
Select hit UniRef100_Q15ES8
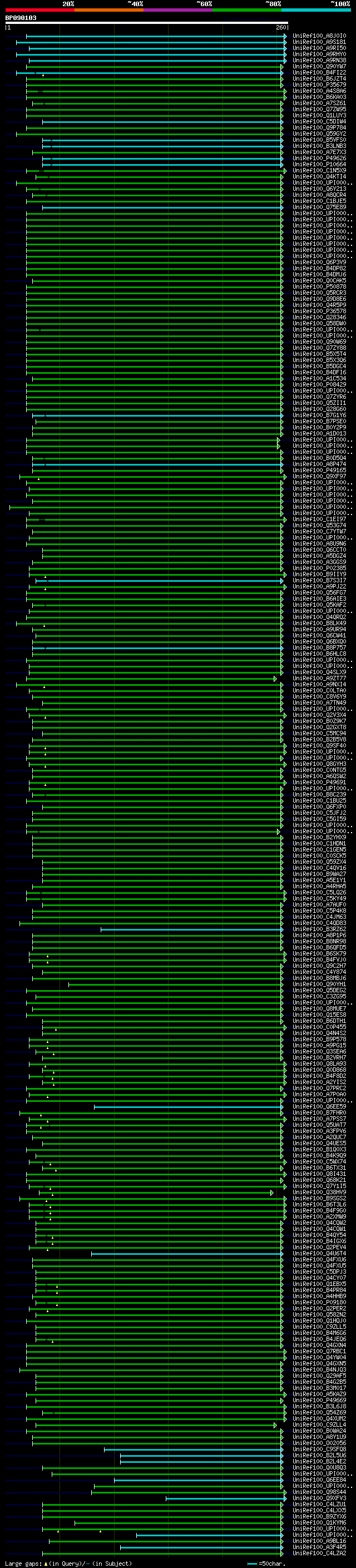(x=319, y=1015)
